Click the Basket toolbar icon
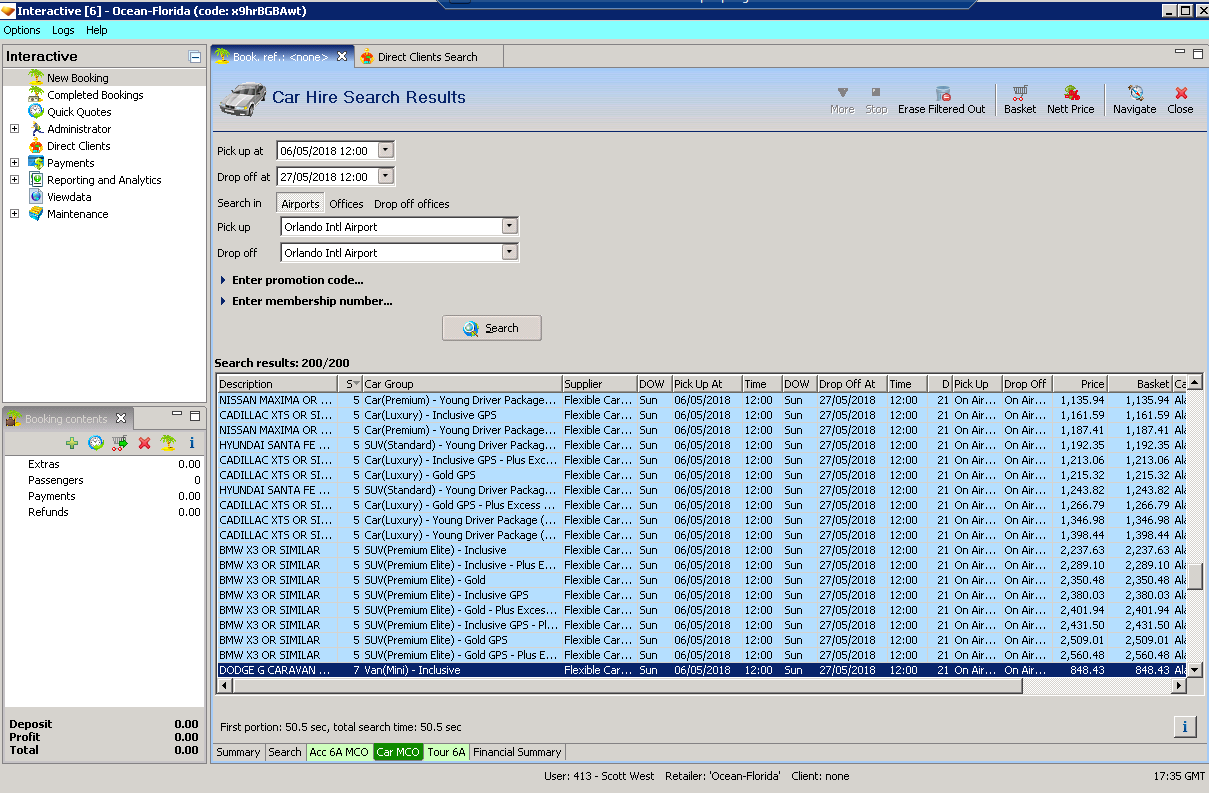 tap(1020, 99)
